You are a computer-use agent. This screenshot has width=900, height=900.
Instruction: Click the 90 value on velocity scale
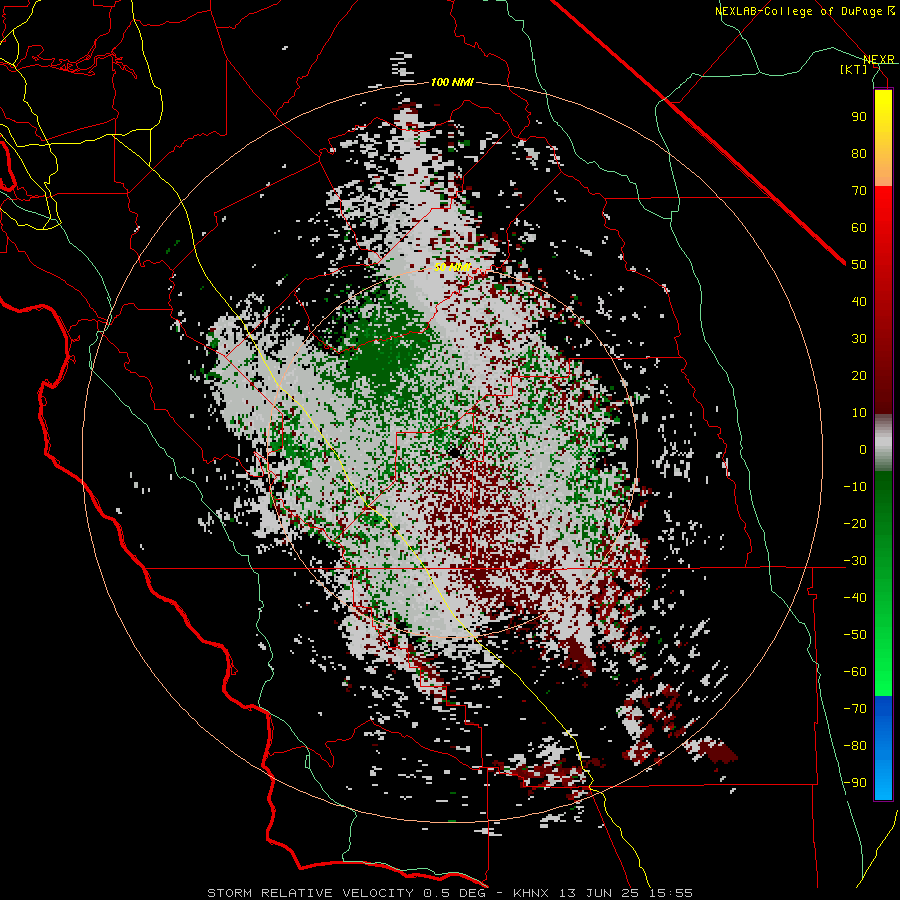click(x=859, y=117)
